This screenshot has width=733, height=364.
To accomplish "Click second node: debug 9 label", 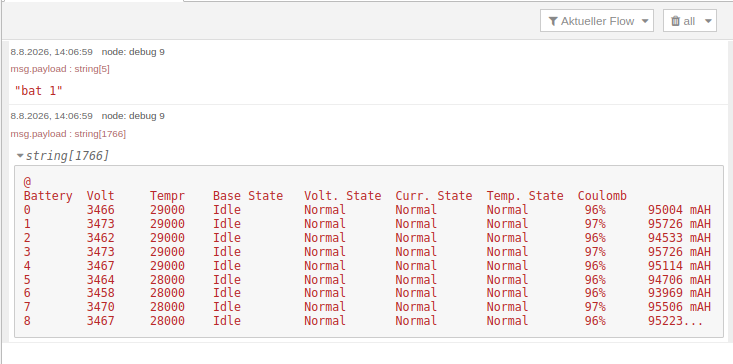I will coord(133,116).
